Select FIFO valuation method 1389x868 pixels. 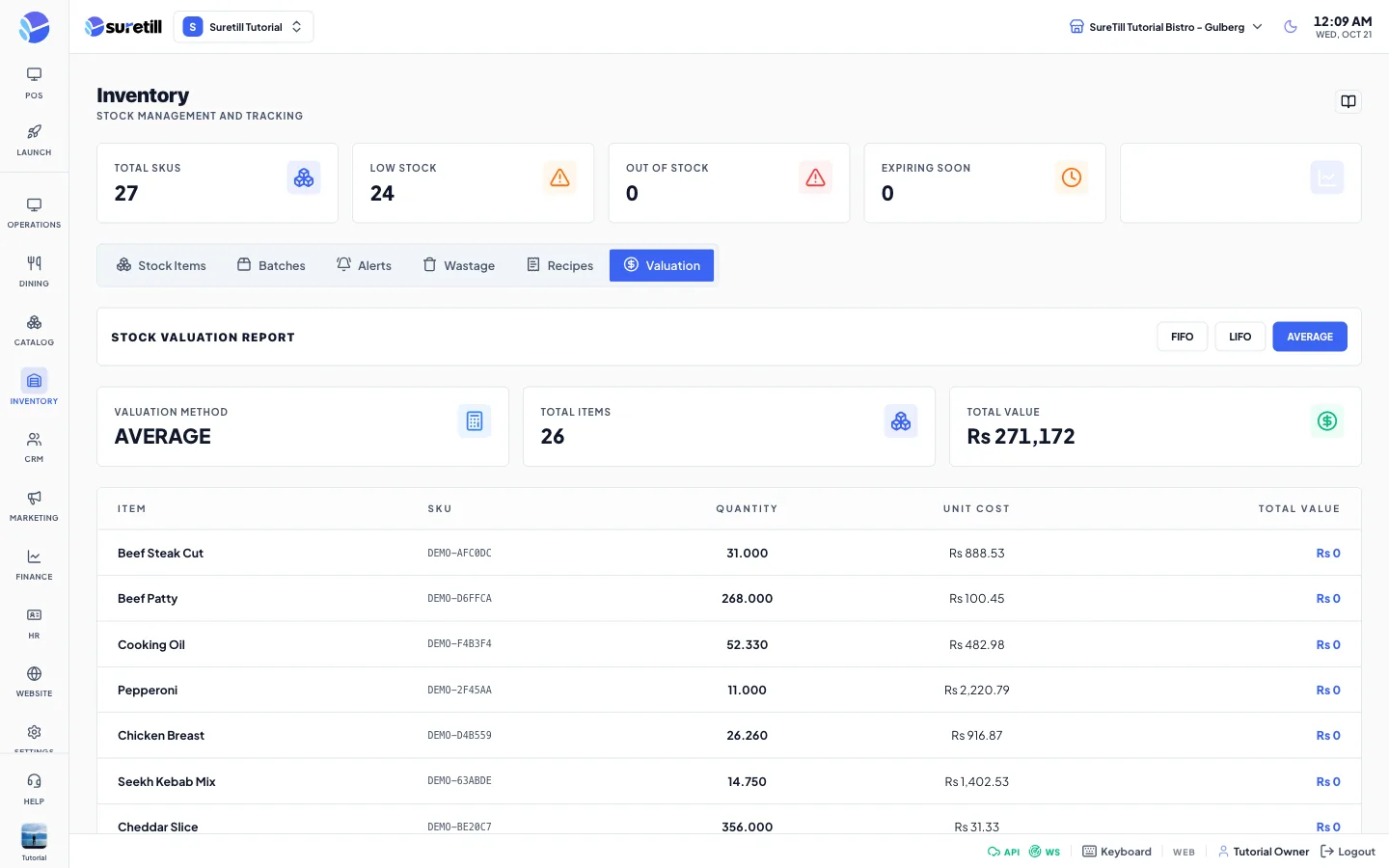(1182, 337)
